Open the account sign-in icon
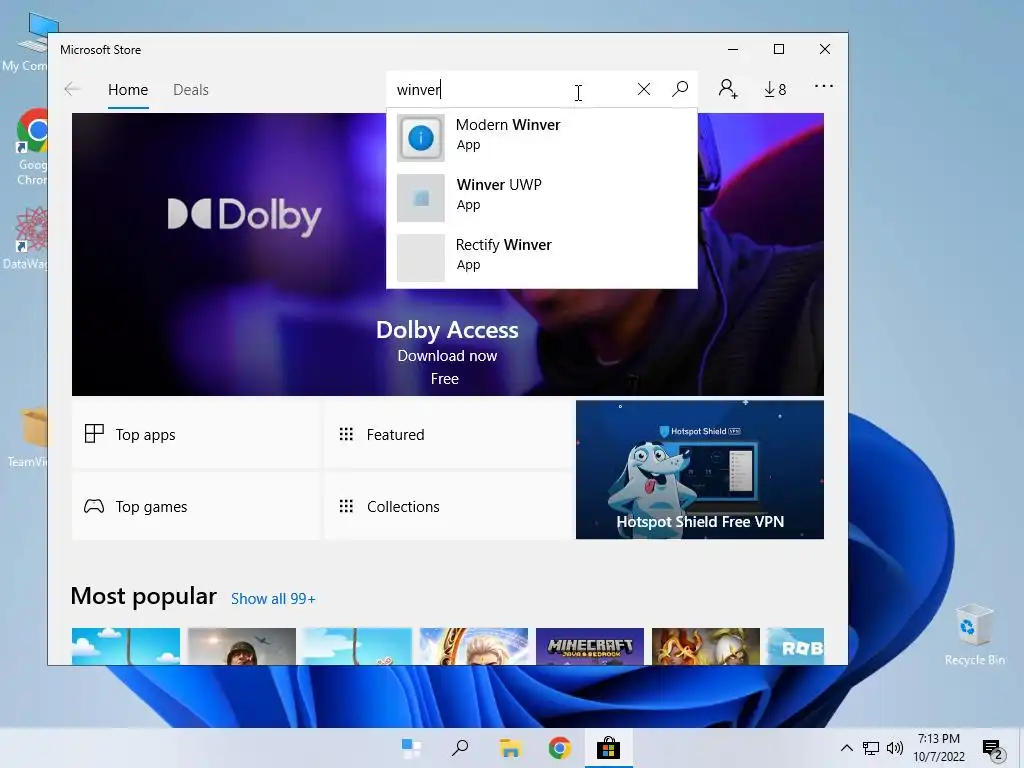 pos(728,89)
